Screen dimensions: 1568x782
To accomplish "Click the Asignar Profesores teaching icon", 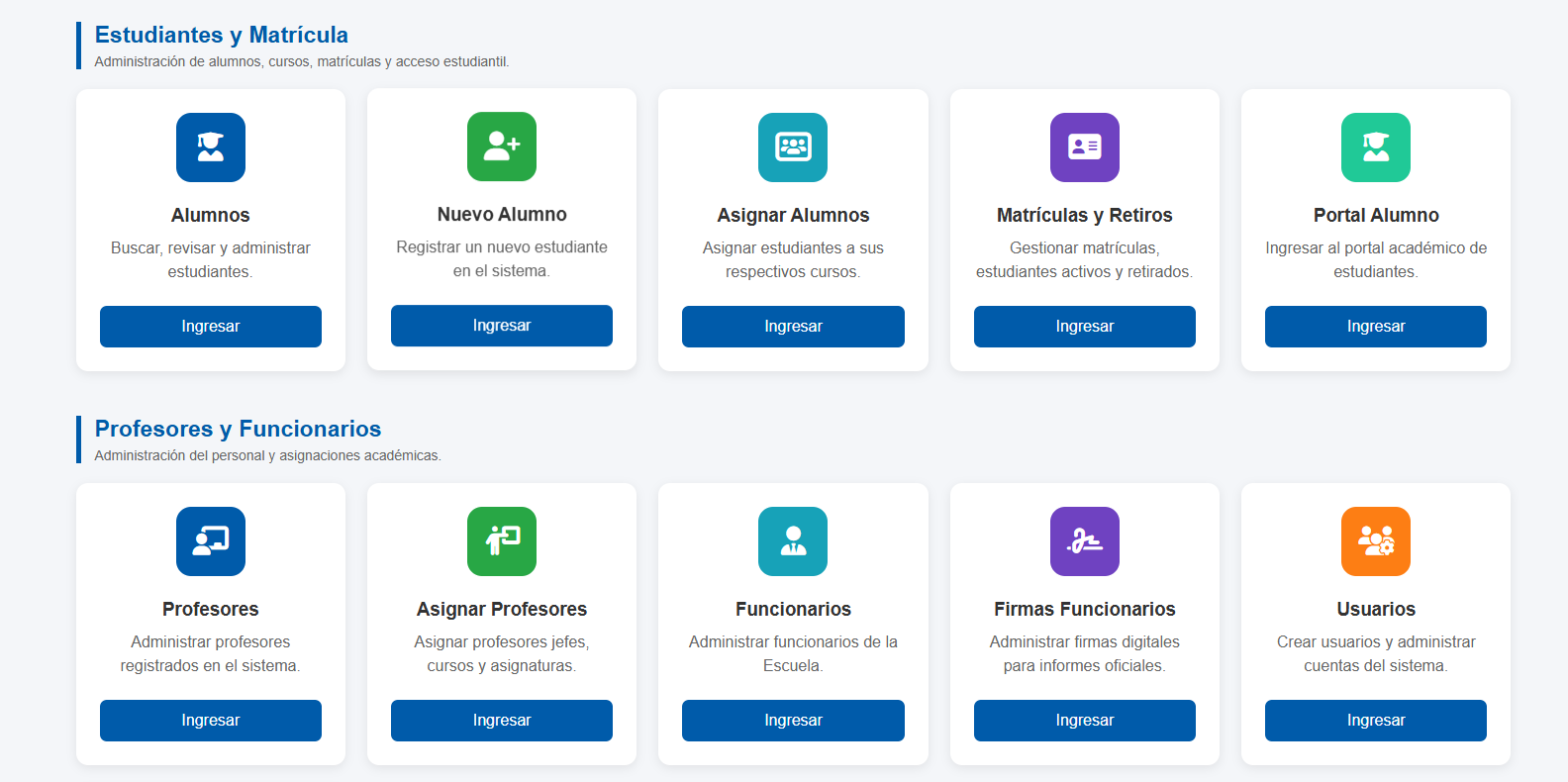I will [x=502, y=541].
